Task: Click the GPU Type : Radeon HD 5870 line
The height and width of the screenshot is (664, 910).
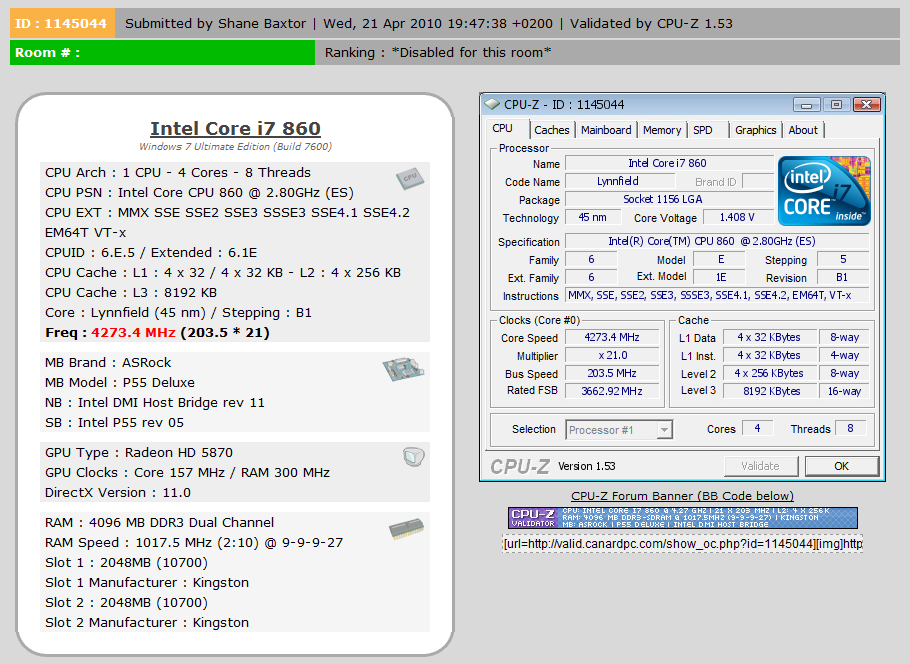Action: pyautogui.click(x=139, y=452)
